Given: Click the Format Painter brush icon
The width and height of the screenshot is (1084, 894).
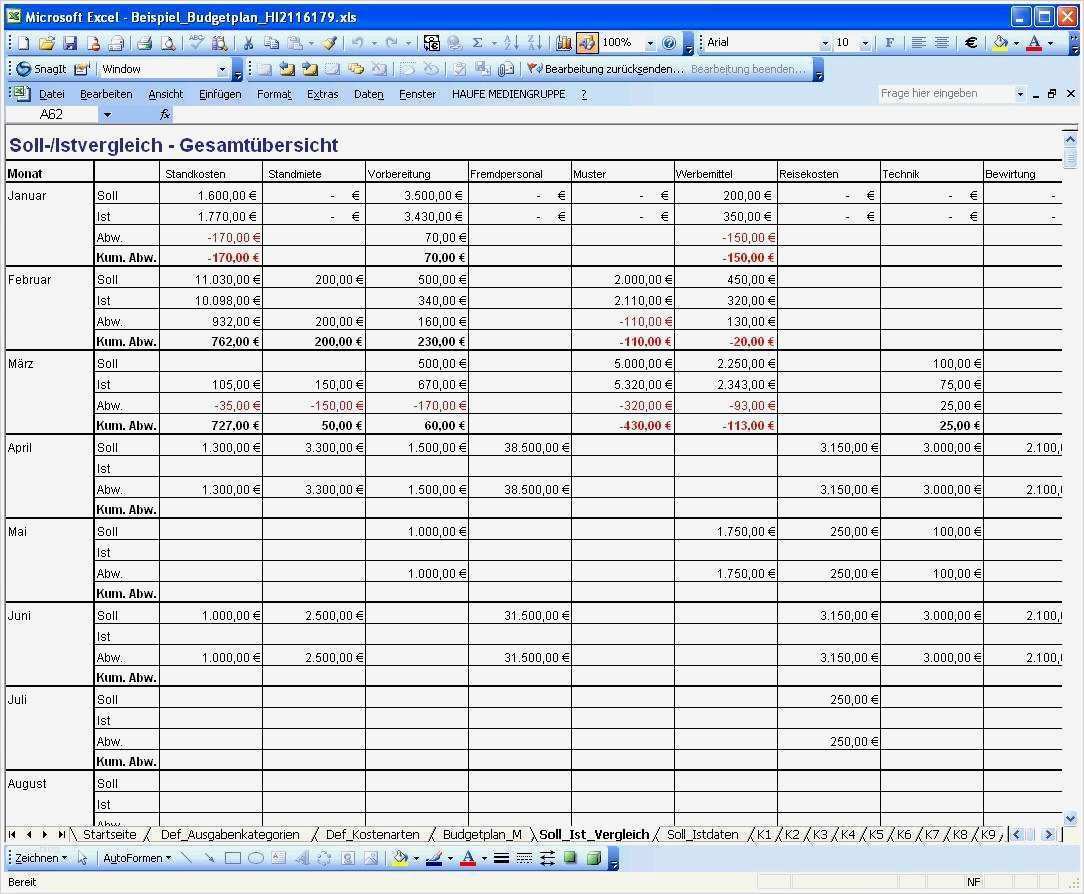Looking at the screenshot, I should point(330,43).
